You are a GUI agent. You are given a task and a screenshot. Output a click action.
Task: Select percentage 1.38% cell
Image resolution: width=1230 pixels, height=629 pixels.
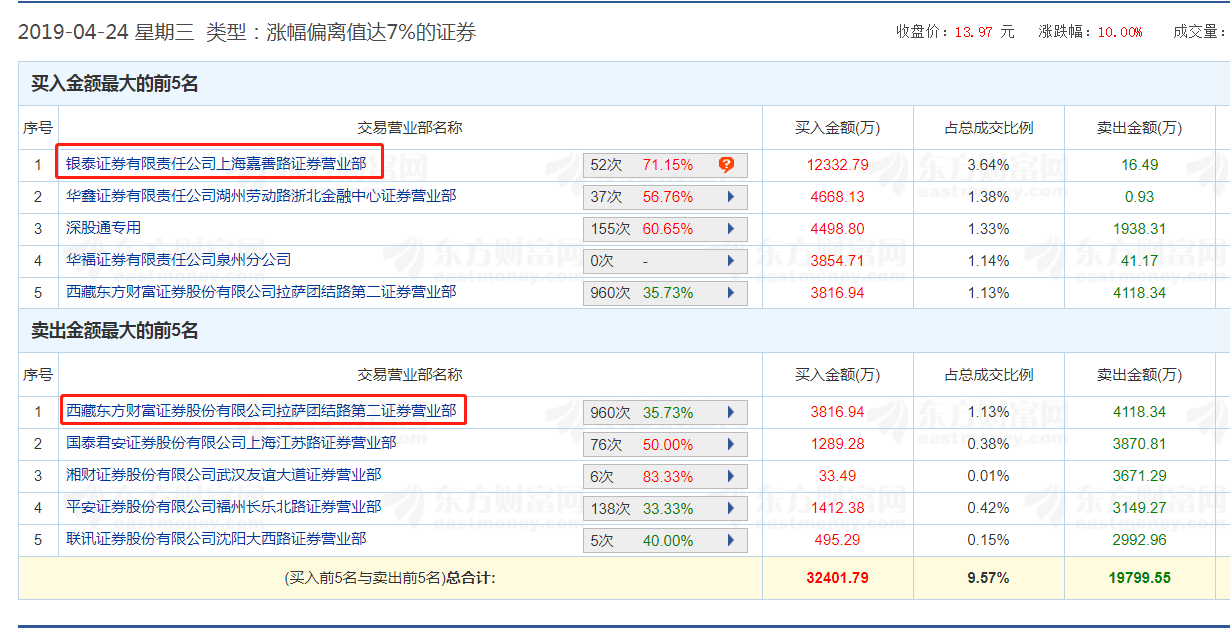click(988, 197)
